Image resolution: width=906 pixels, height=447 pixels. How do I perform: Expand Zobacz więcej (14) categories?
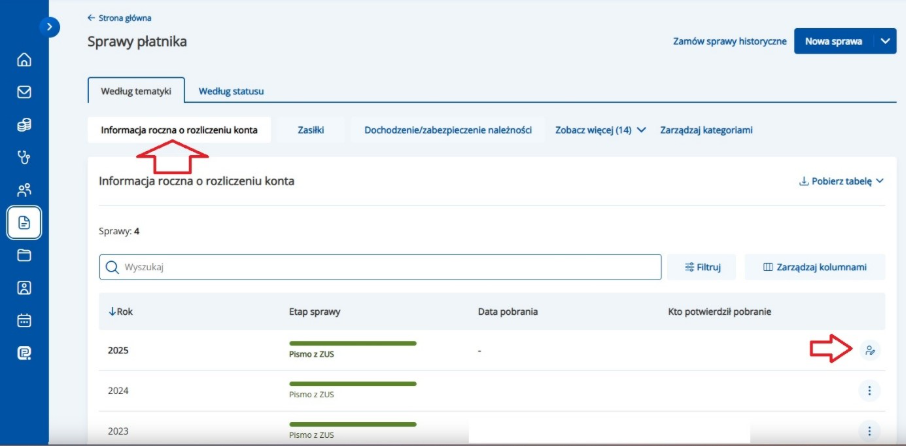(x=600, y=130)
